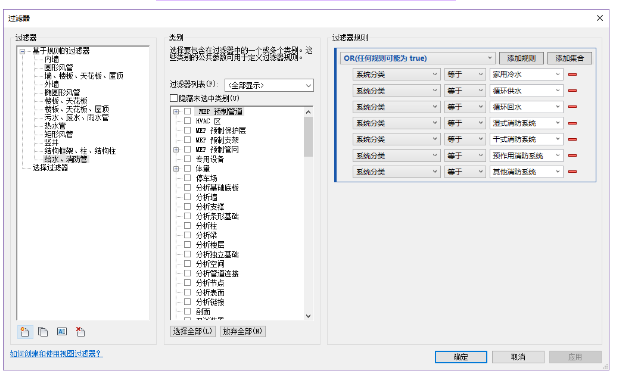Remove the 家用冷水 rule with red minus
Viewport: 617px width, 377px height.
[573, 74]
